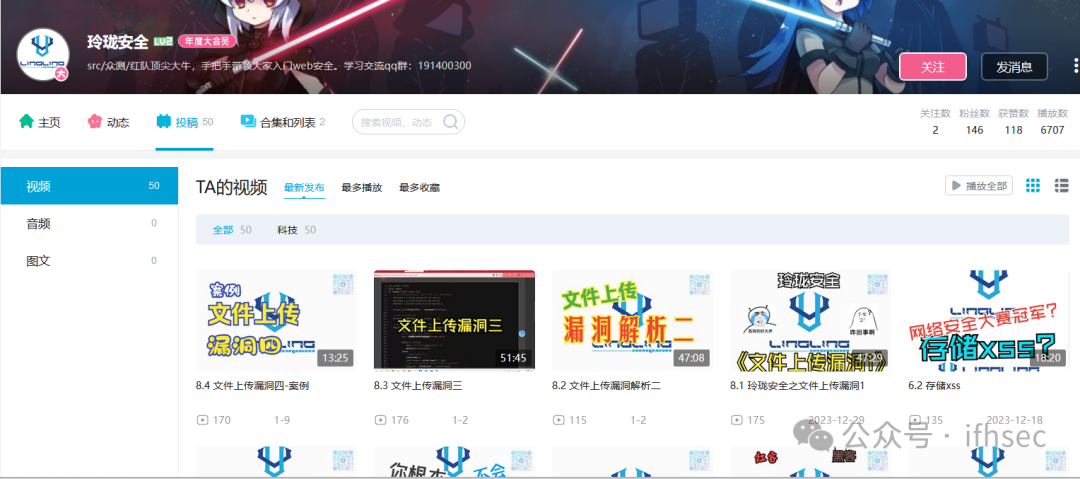Click the username 玲珑安全
Screen dimensions: 1080x479
118,41
